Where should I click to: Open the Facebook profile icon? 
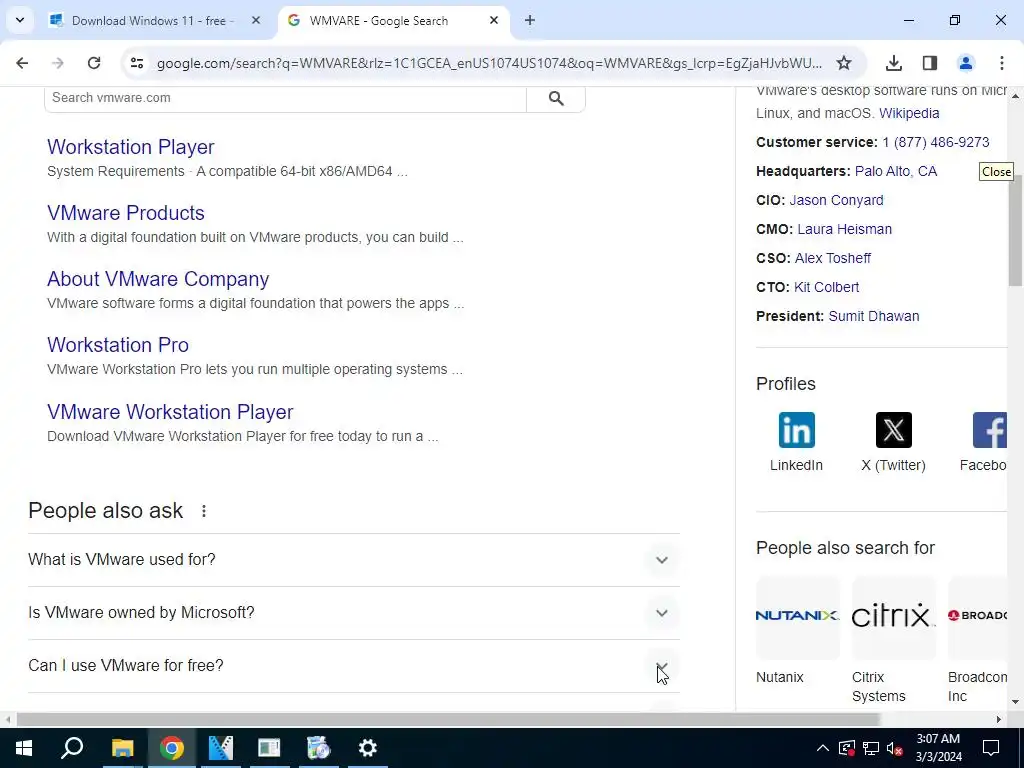click(x=989, y=430)
